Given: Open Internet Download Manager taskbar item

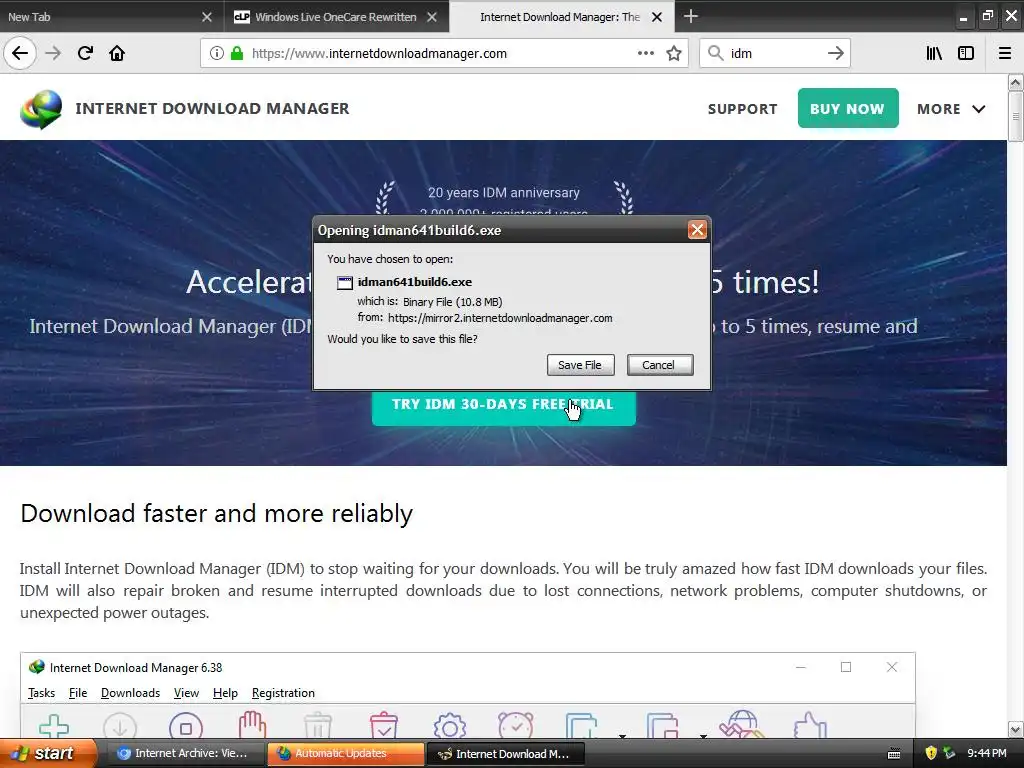Looking at the screenshot, I should [x=505, y=754].
